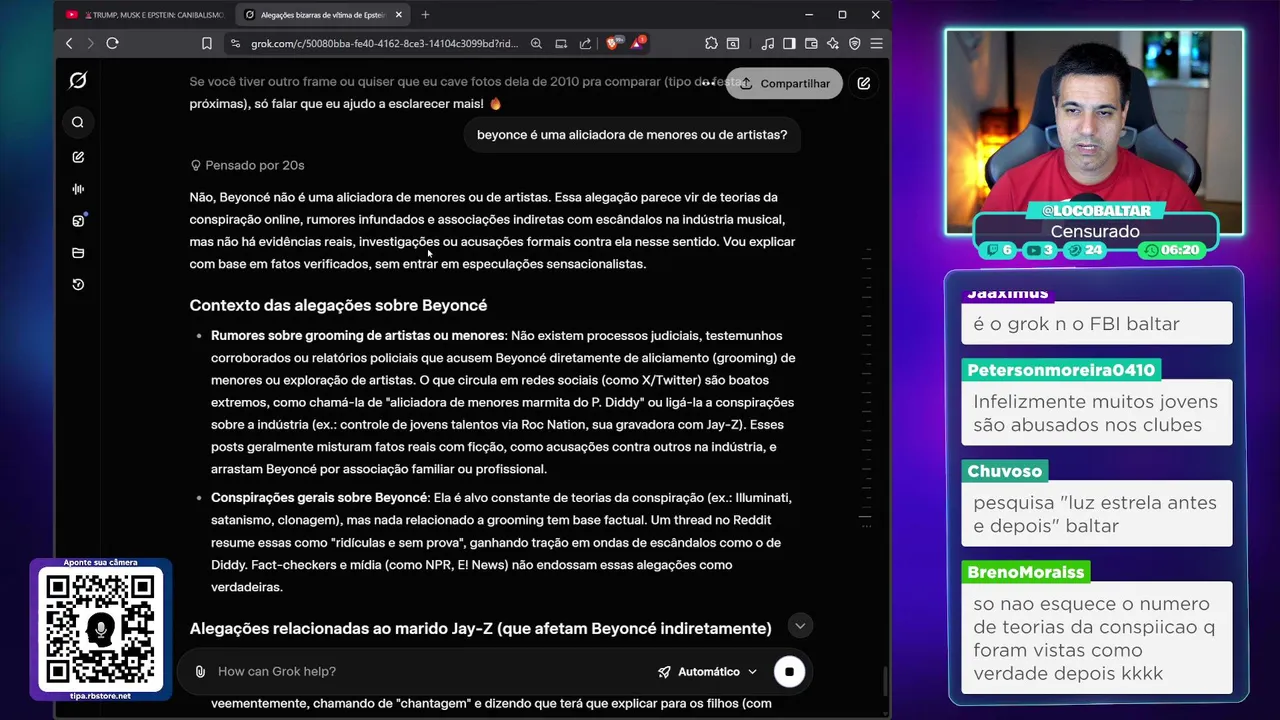Open the Brave Wallet icon
This screenshot has height=720, width=1280.
click(x=811, y=43)
